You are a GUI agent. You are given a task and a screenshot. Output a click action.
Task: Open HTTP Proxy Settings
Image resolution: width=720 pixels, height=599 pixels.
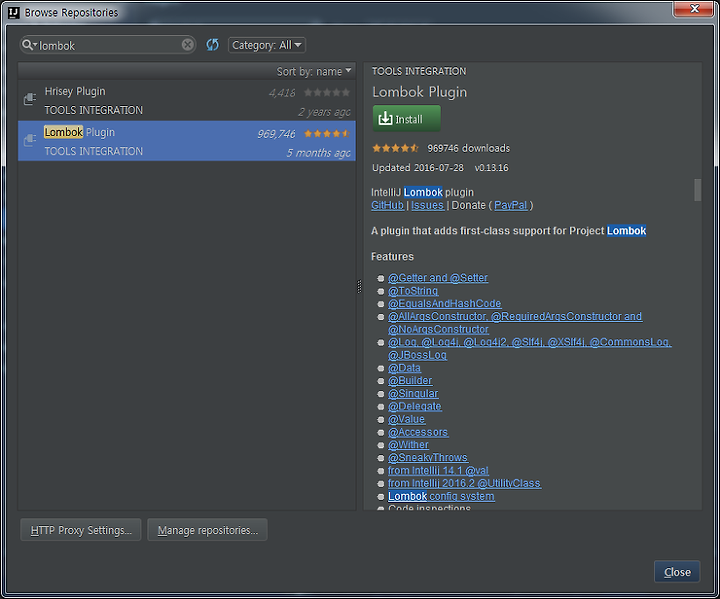[81, 530]
